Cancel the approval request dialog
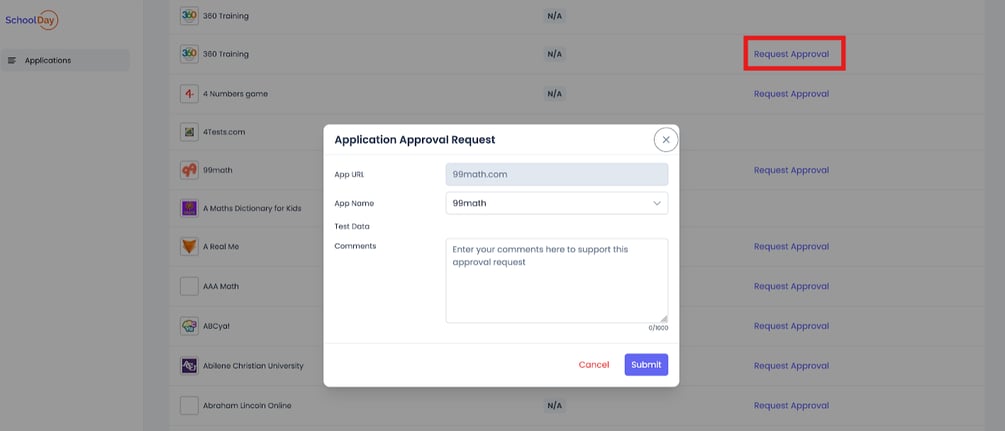 [594, 365]
